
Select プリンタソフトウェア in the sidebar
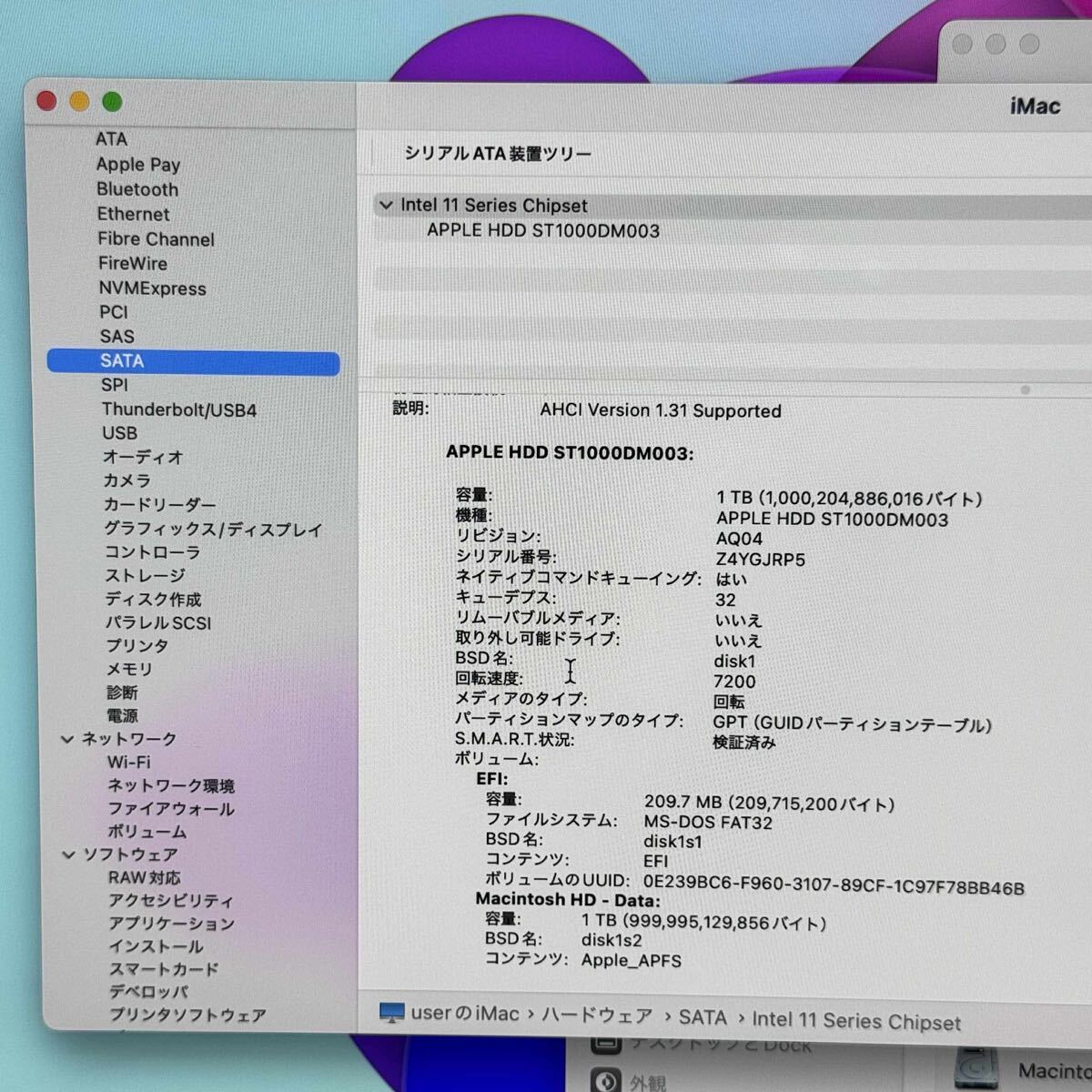[187, 1015]
